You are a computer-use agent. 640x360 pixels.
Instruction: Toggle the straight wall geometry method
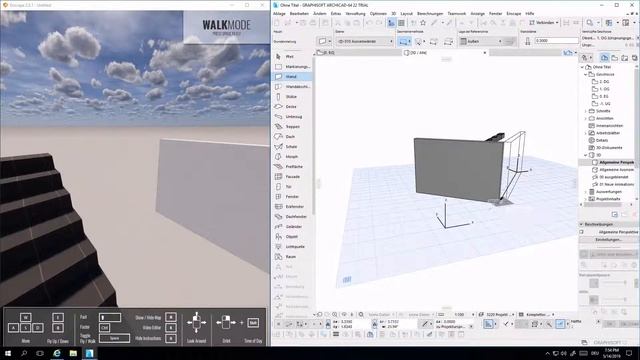click(404, 41)
